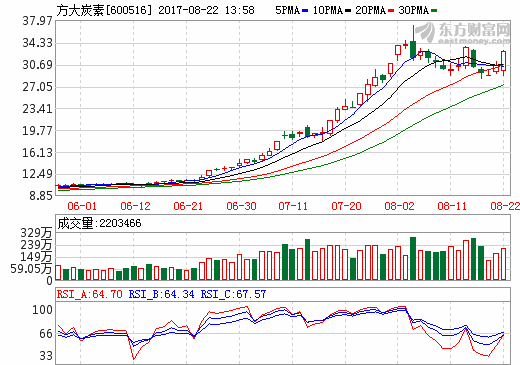Click the 30.69 price axis label

[x=37, y=65]
